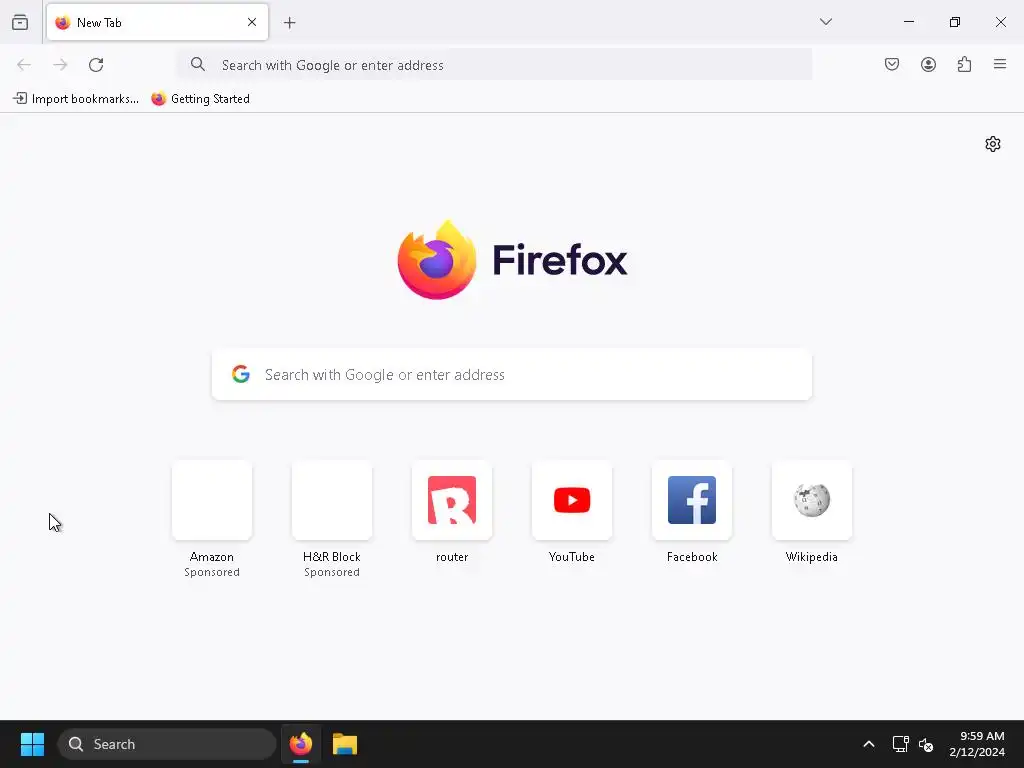Select the New Tab tab title
1024x768 pixels.
coord(99,23)
